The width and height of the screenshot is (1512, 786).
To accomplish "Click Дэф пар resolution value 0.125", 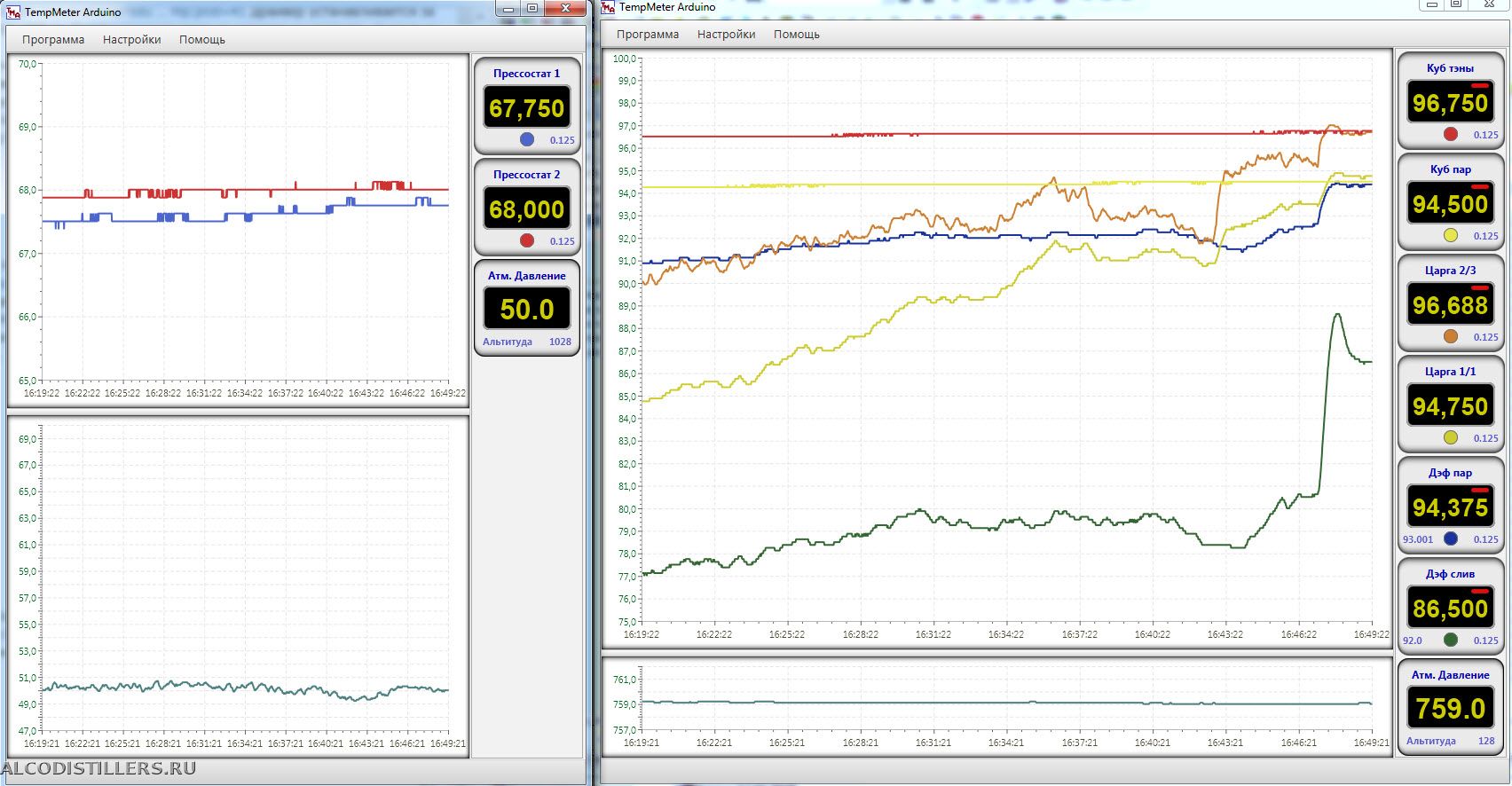I will click(x=1486, y=539).
